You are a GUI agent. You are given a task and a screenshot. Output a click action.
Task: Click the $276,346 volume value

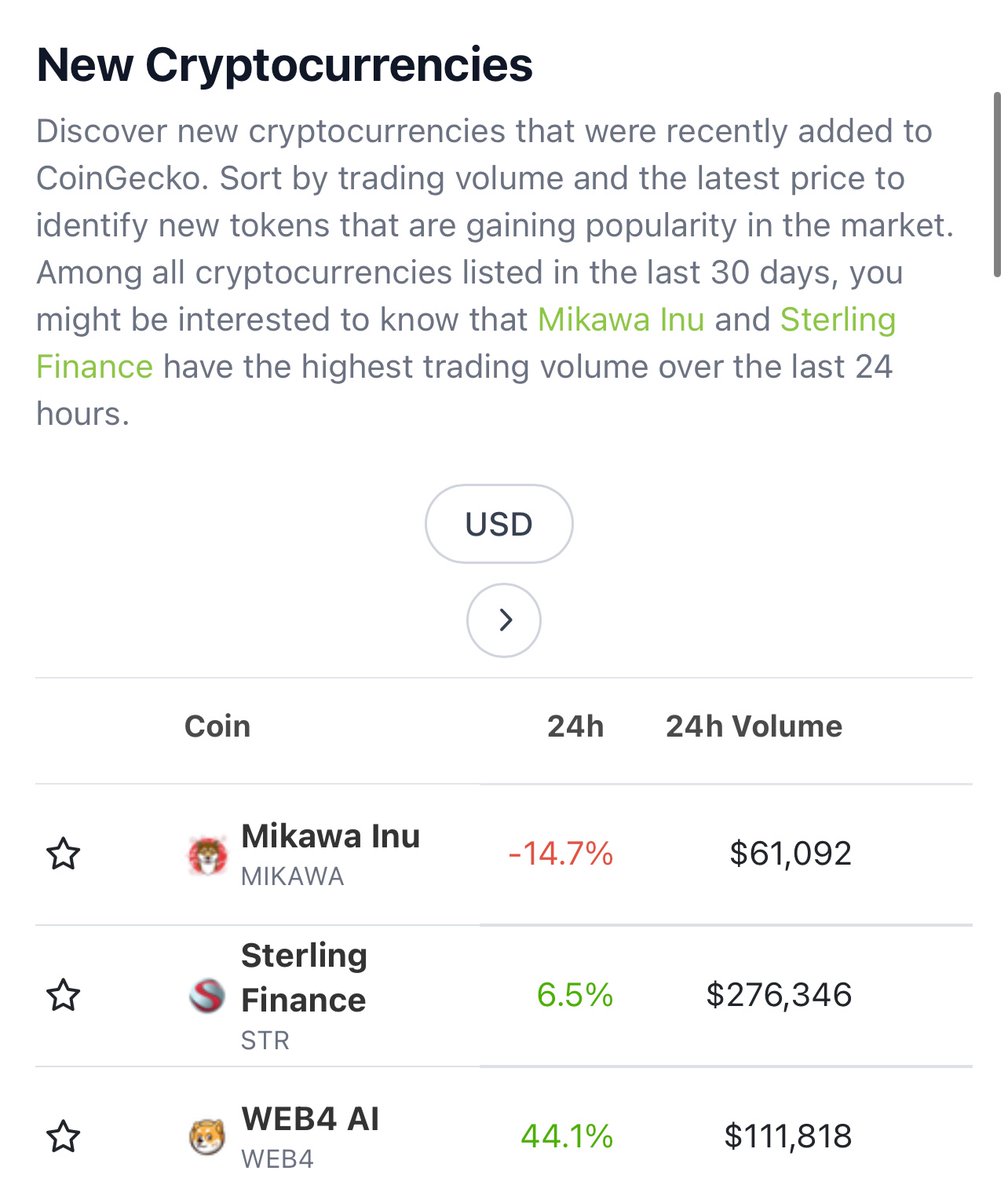pos(779,995)
